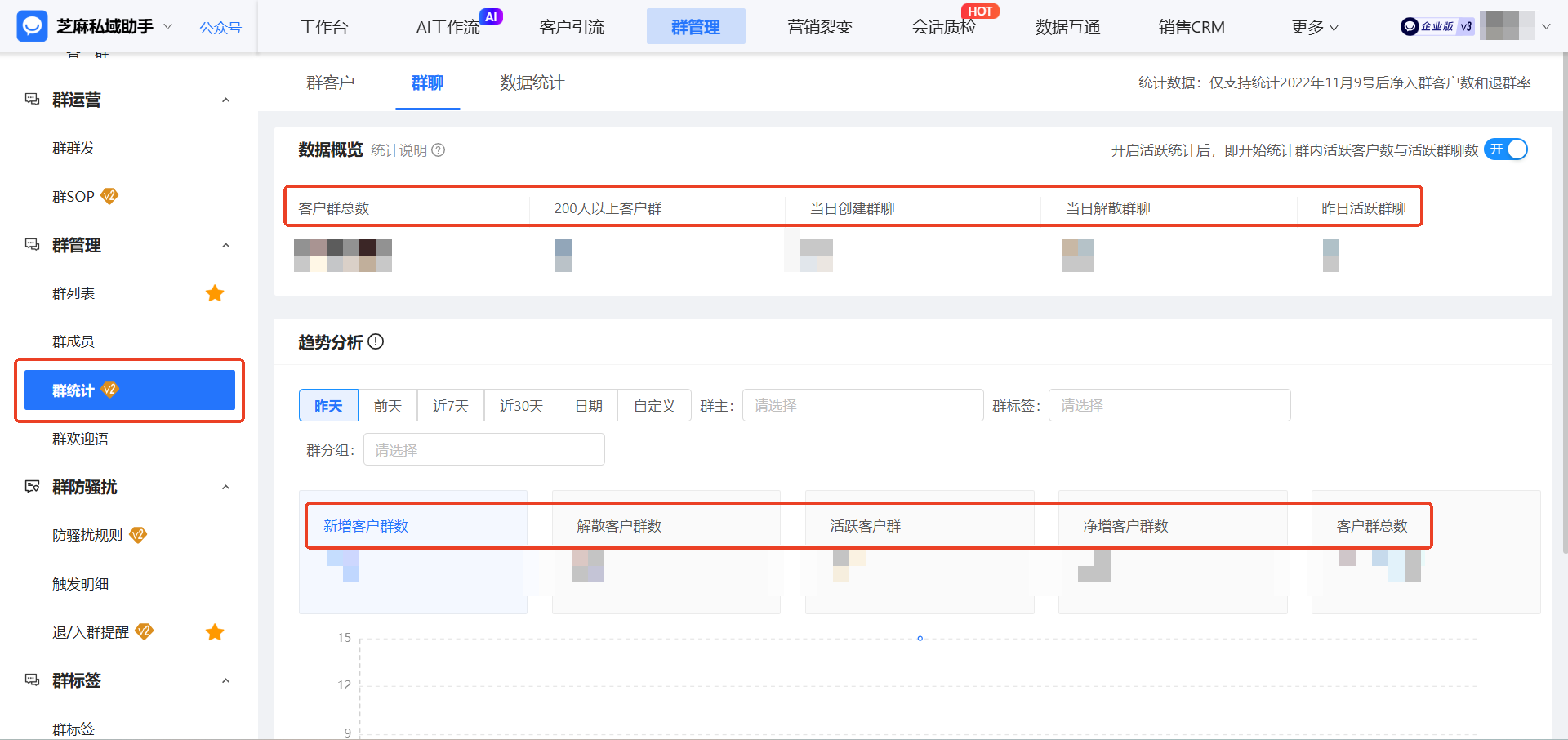
Task: Click the 自定义 date filter button
Action: point(653,405)
